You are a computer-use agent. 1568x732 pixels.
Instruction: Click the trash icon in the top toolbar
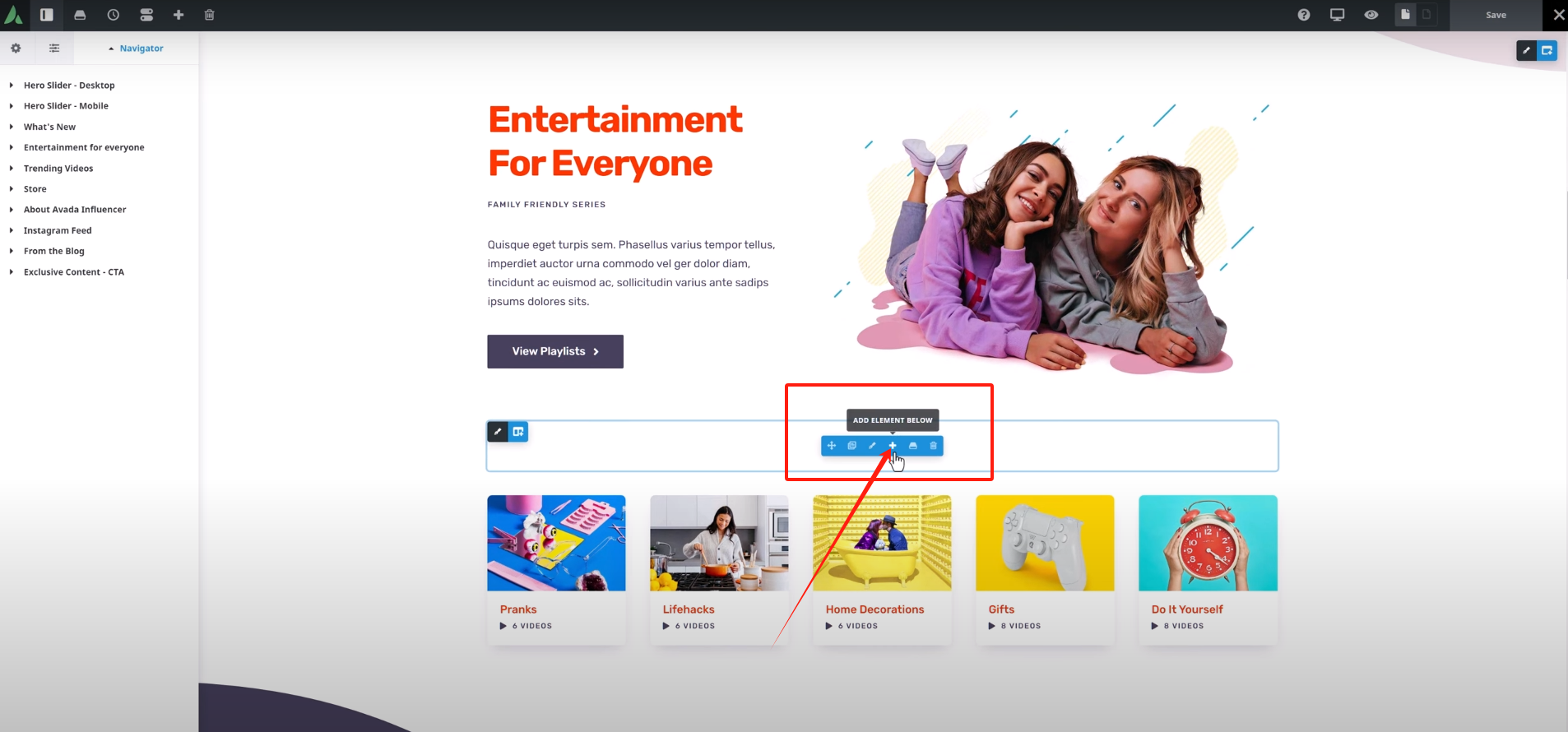coord(210,15)
